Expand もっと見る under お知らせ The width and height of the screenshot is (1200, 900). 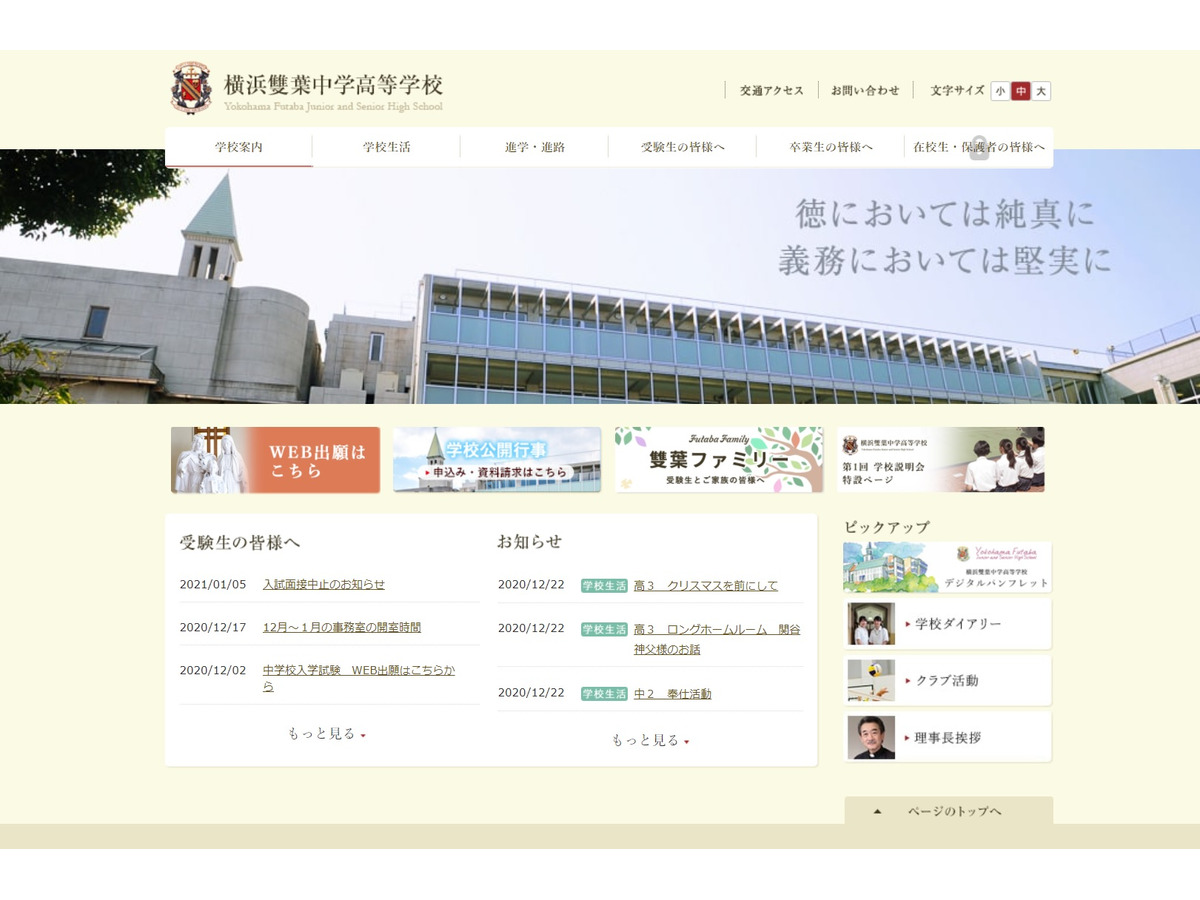click(648, 740)
